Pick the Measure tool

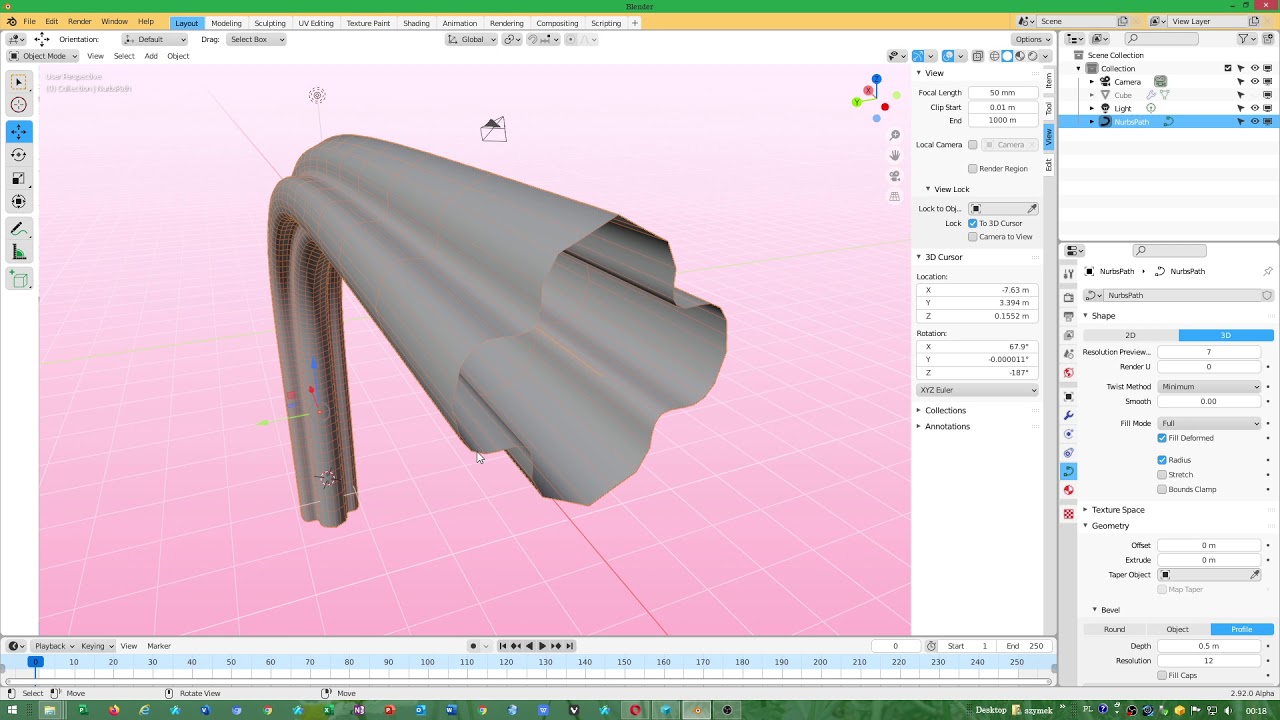(19, 252)
